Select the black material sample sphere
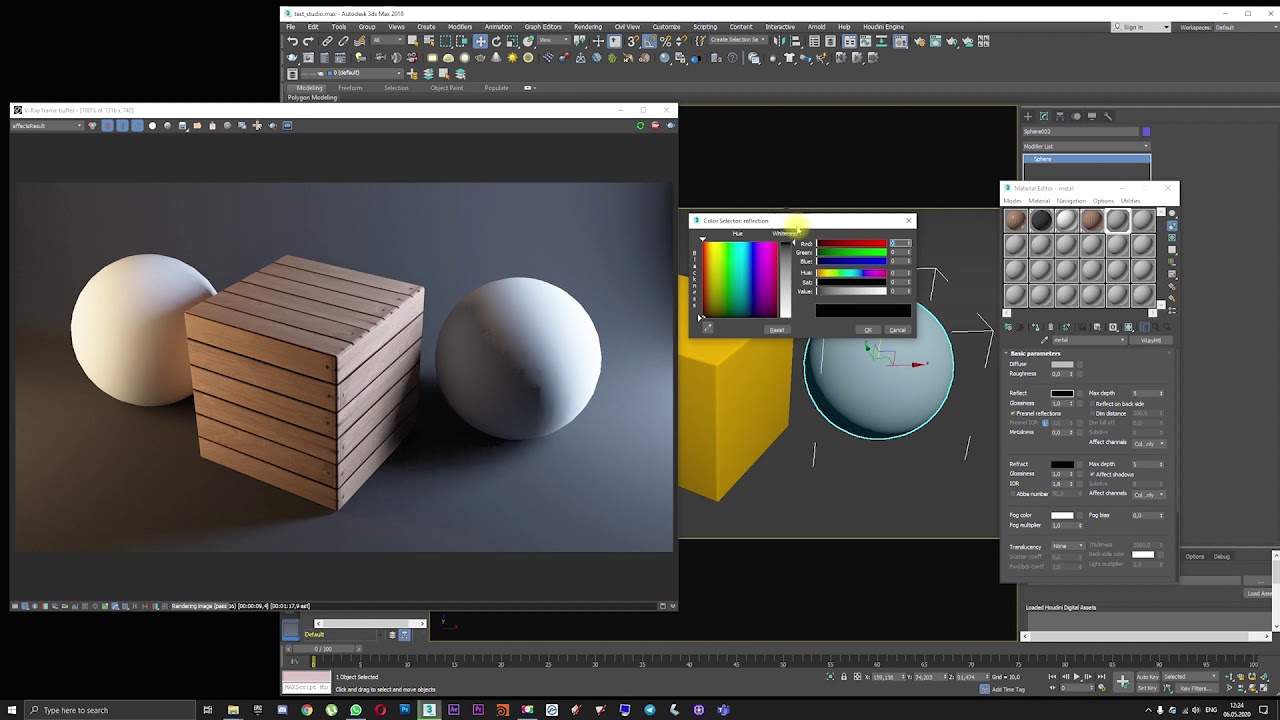 pos(1041,220)
